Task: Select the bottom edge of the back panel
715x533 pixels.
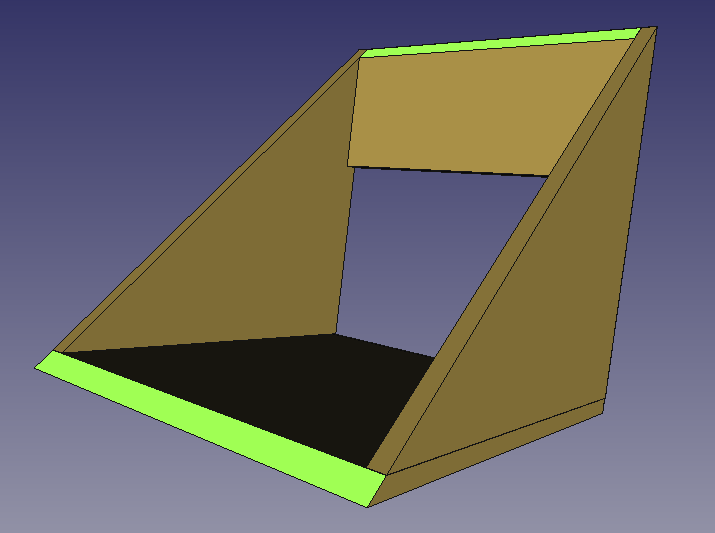Action: click(450, 171)
